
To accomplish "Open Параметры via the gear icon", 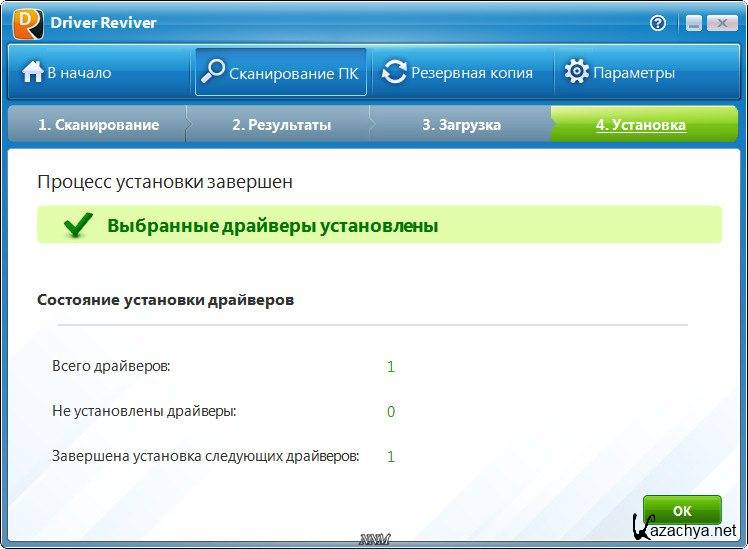I will [576, 72].
